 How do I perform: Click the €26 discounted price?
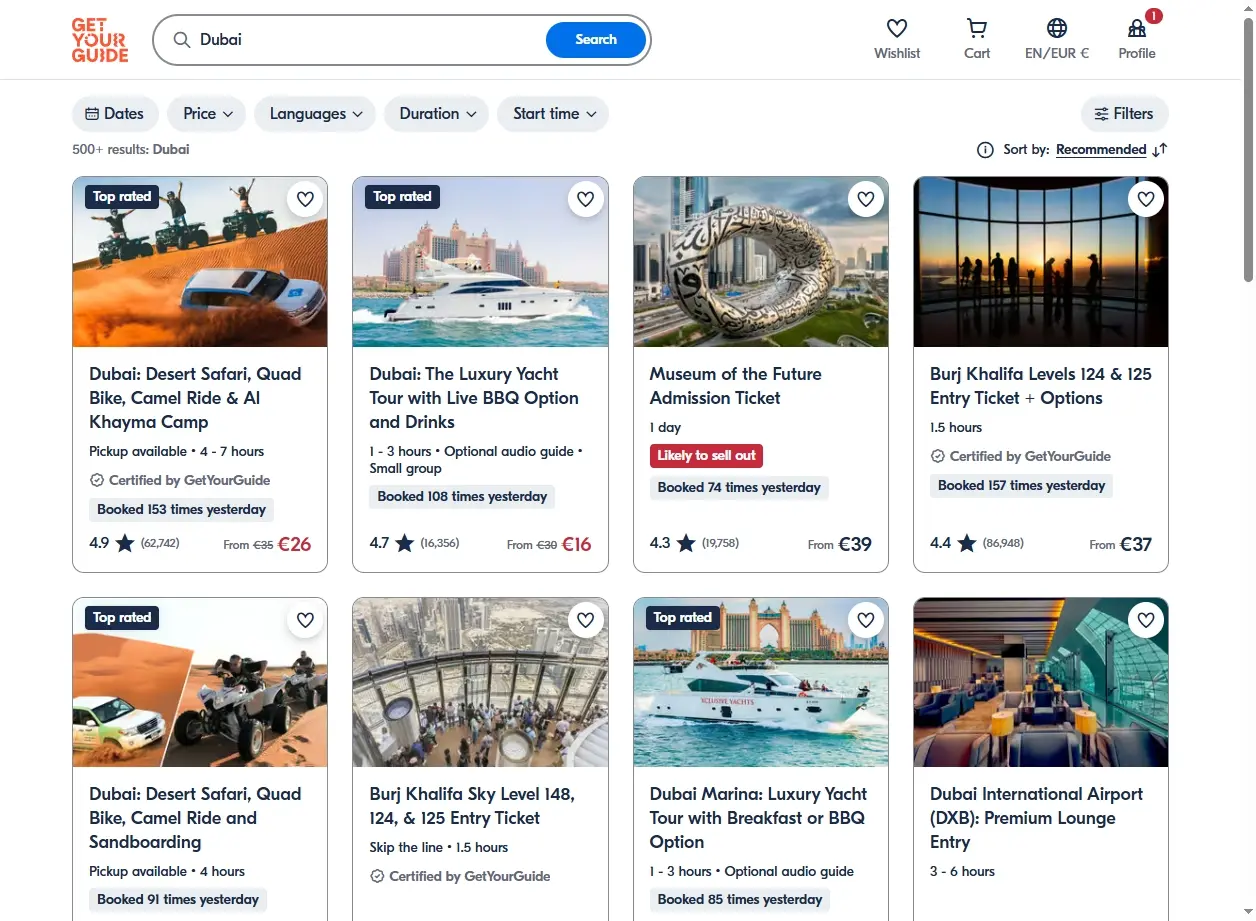click(x=294, y=545)
